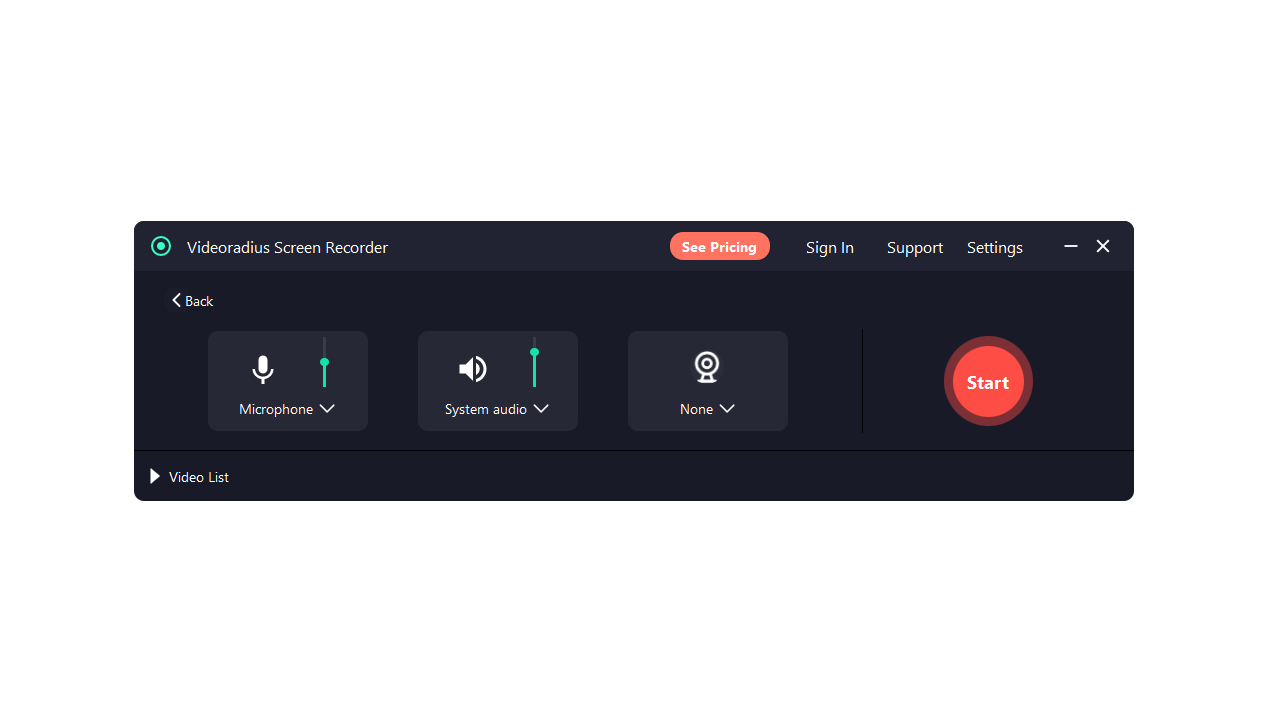The image size is (1280, 720).
Task: Open the Sign In menu
Action: click(830, 247)
